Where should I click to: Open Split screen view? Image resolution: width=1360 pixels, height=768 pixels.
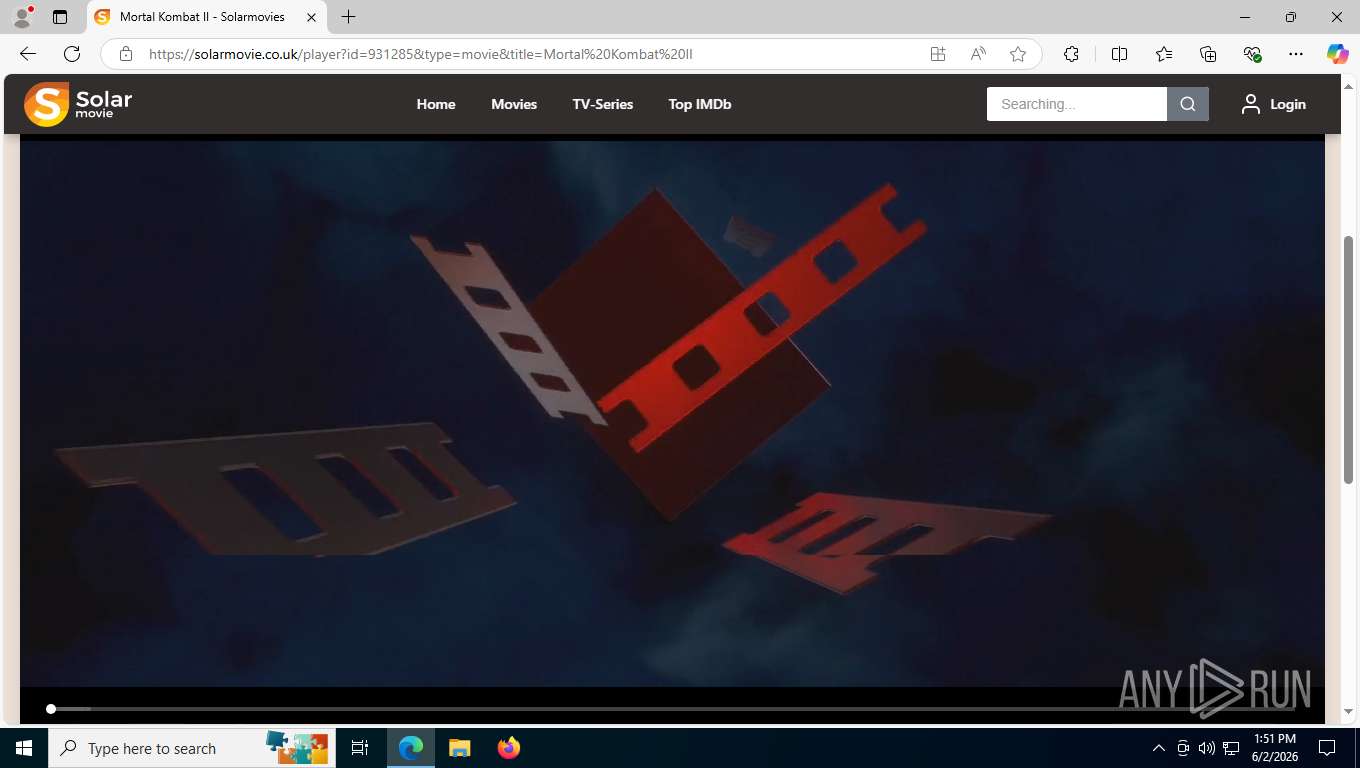[1119, 54]
